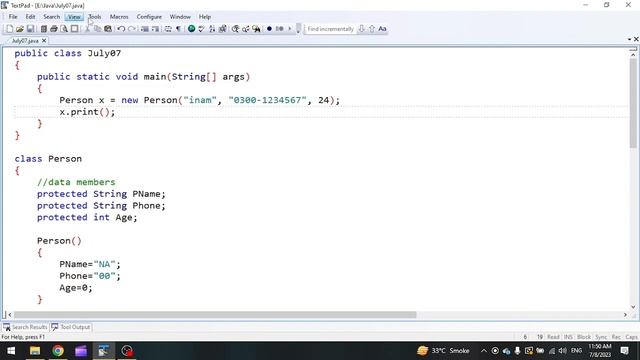
Task: Click the Sync indicator in status bar
Action: pos(601,337)
